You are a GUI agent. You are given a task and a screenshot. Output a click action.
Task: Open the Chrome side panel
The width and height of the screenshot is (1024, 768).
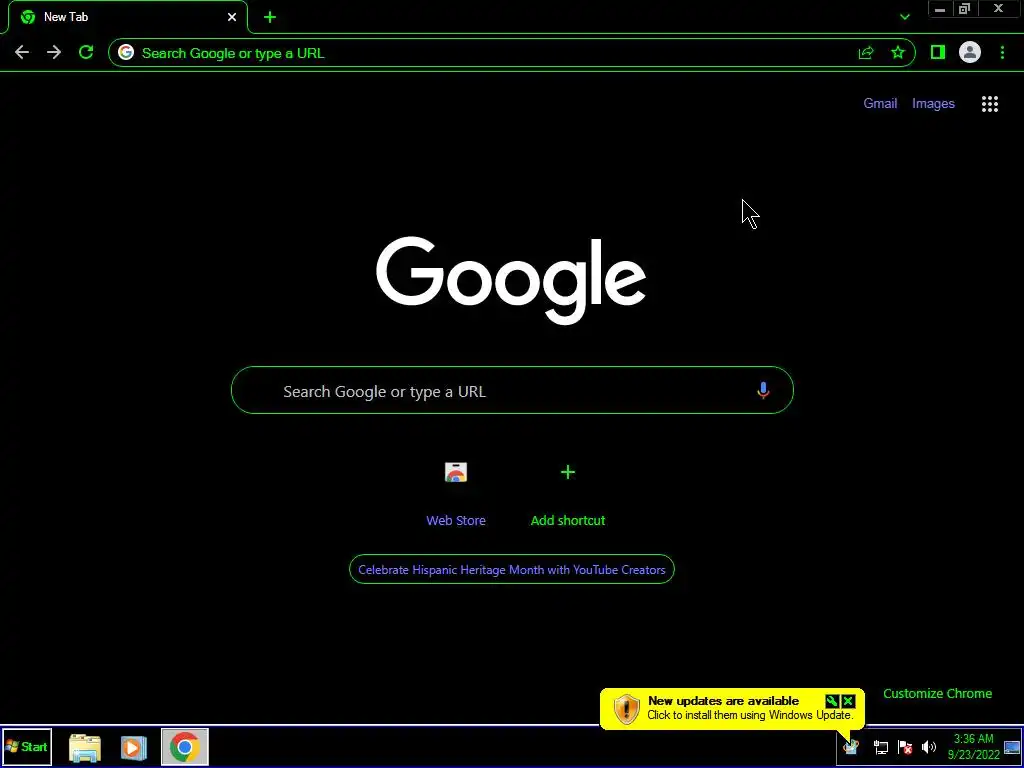(938, 52)
